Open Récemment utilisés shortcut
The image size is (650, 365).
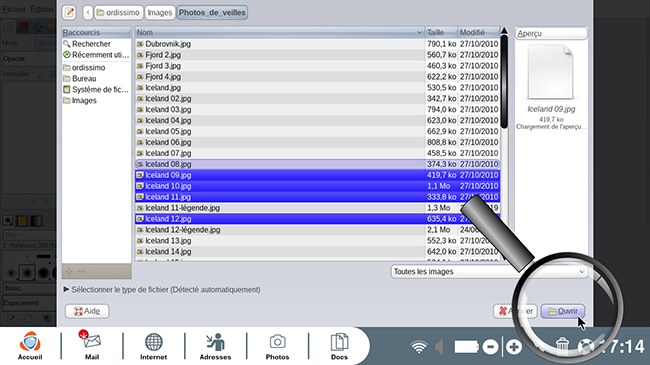(96, 55)
